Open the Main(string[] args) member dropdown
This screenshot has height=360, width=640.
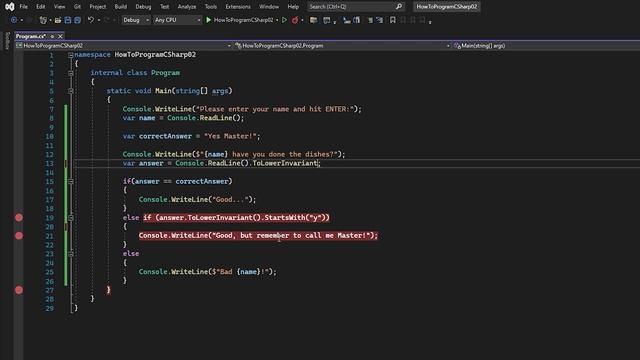[546, 46]
